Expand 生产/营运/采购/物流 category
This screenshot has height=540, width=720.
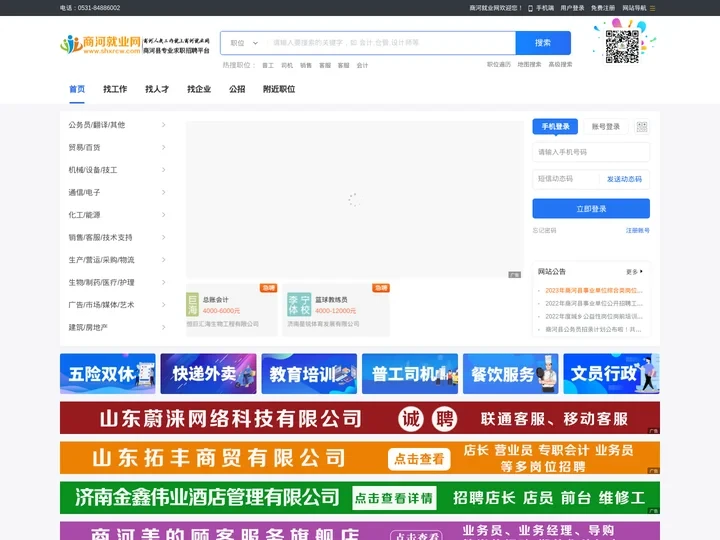117,260
